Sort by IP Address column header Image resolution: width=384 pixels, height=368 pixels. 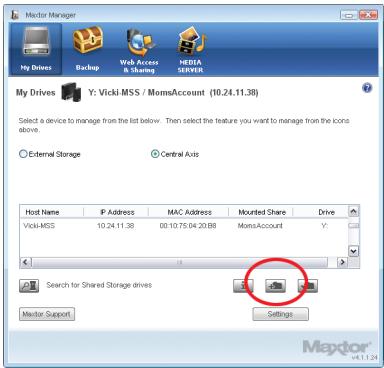point(116,212)
